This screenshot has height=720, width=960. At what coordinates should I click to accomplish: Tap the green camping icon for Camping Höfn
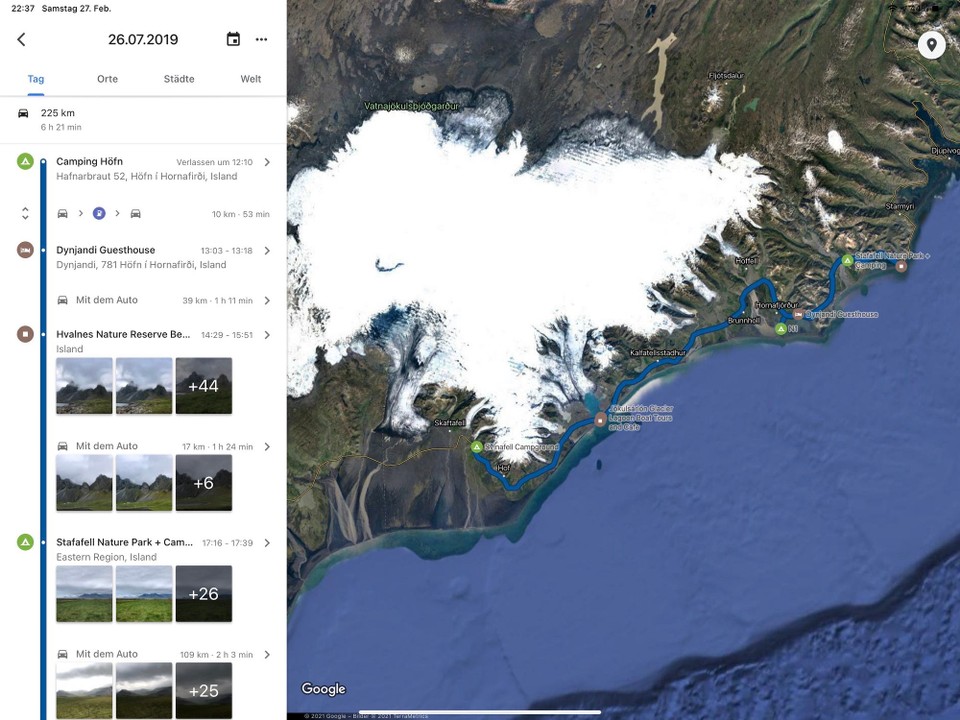[25, 162]
